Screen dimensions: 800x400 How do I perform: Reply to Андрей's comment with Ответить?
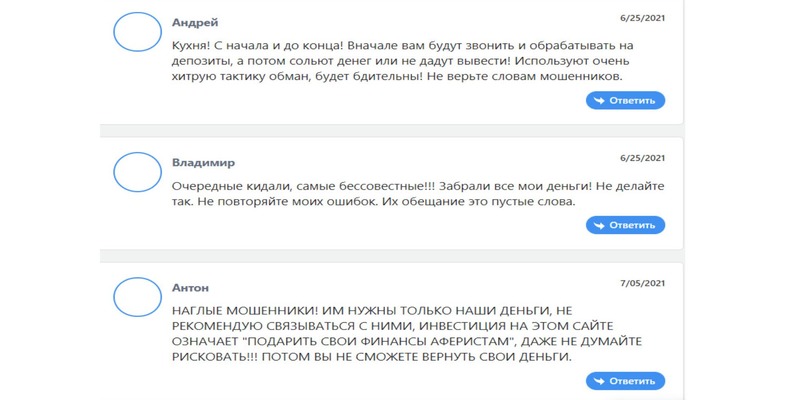pyautogui.click(x=625, y=101)
